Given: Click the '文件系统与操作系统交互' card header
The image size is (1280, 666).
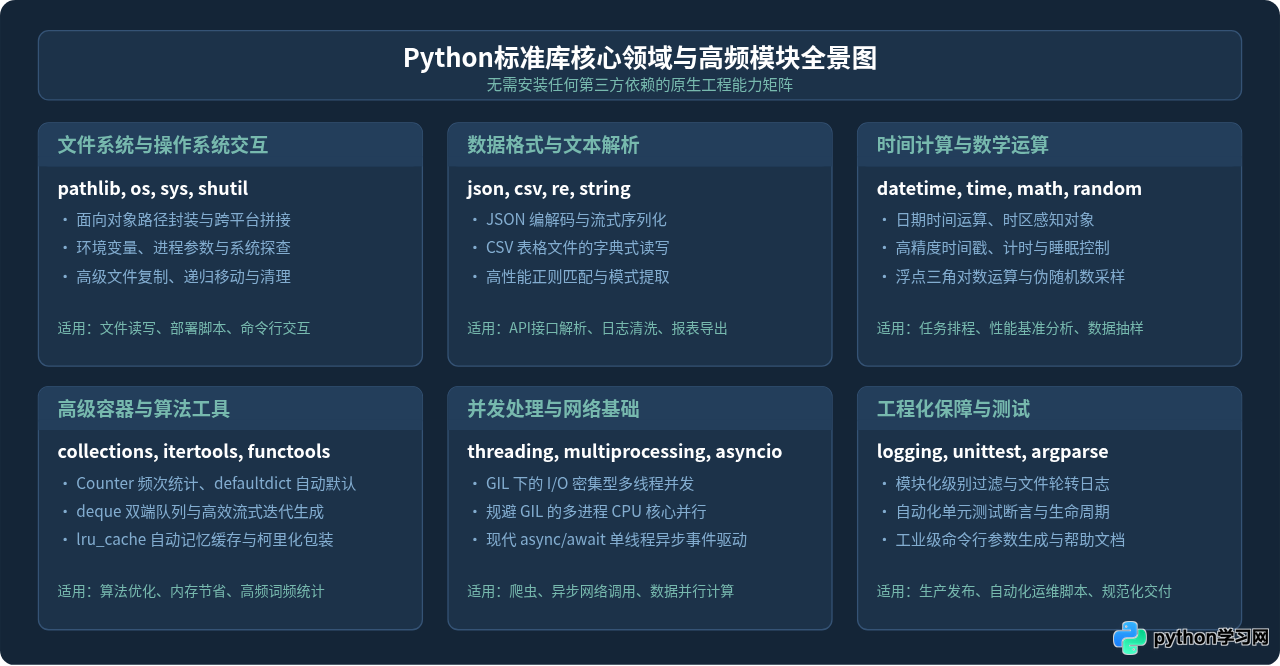Looking at the screenshot, I should pyautogui.click(x=230, y=145).
